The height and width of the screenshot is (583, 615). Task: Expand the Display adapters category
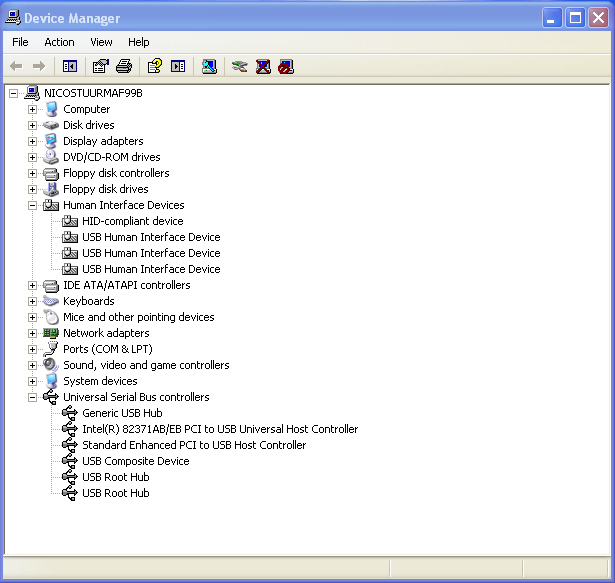(x=33, y=141)
